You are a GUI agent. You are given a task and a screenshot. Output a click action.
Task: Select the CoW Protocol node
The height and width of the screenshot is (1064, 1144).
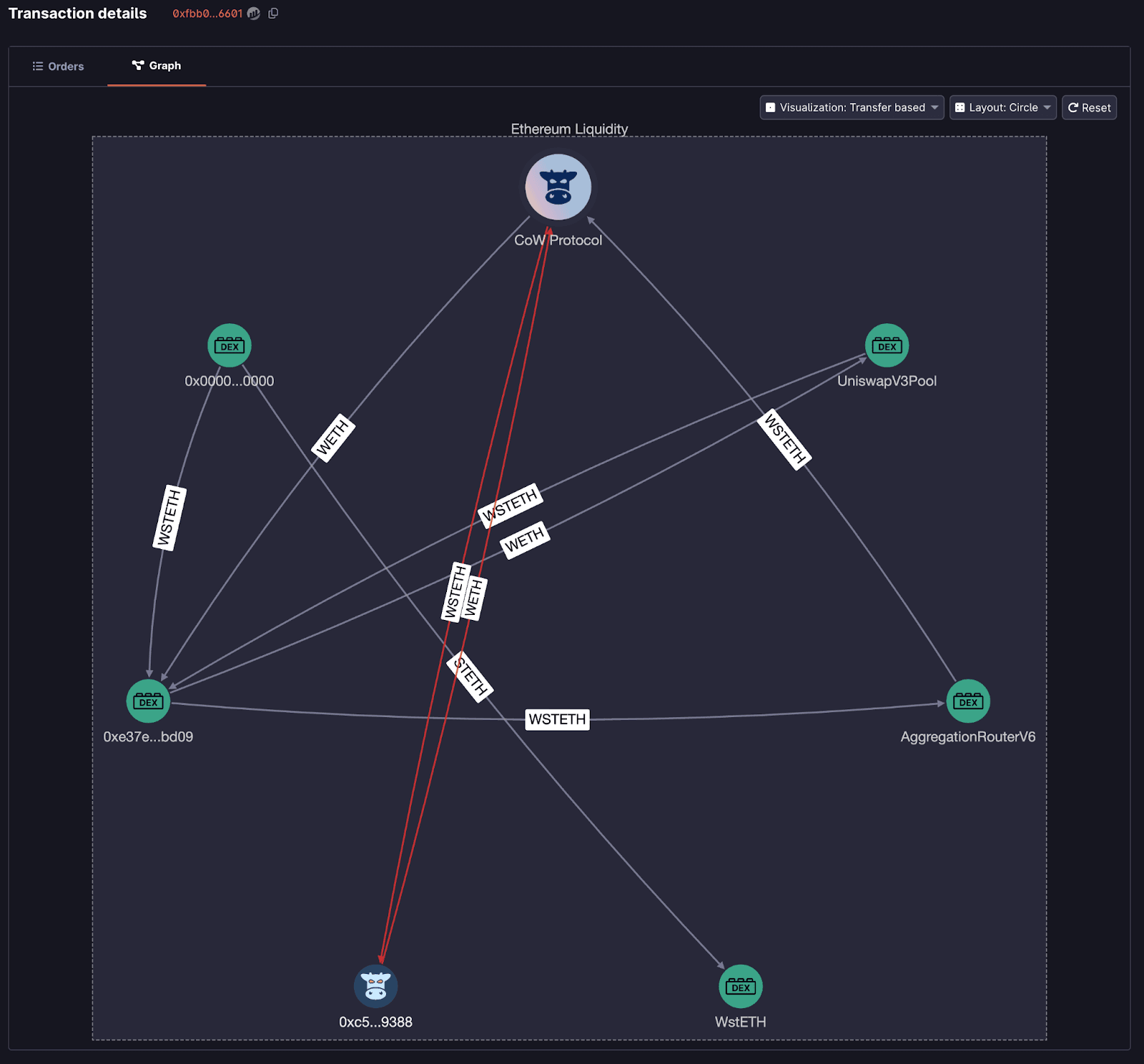(558, 187)
